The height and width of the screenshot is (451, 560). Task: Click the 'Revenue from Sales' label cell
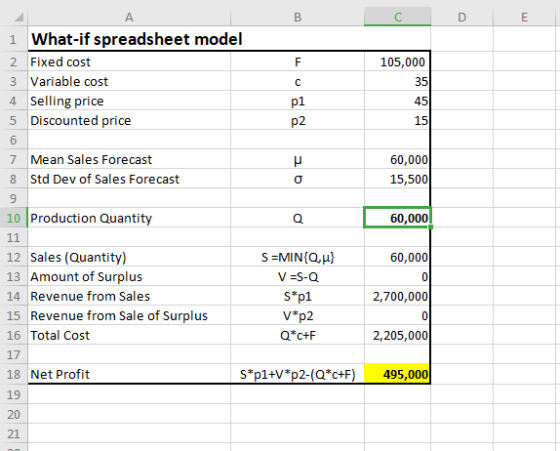pyautogui.click(x=129, y=296)
